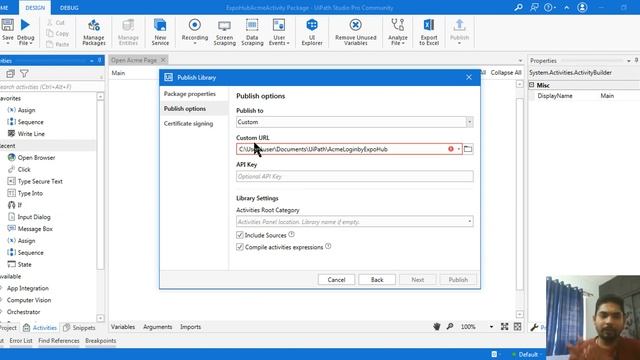Open the user account icon
The width and height of the screenshot is (640, 360).
582,7
